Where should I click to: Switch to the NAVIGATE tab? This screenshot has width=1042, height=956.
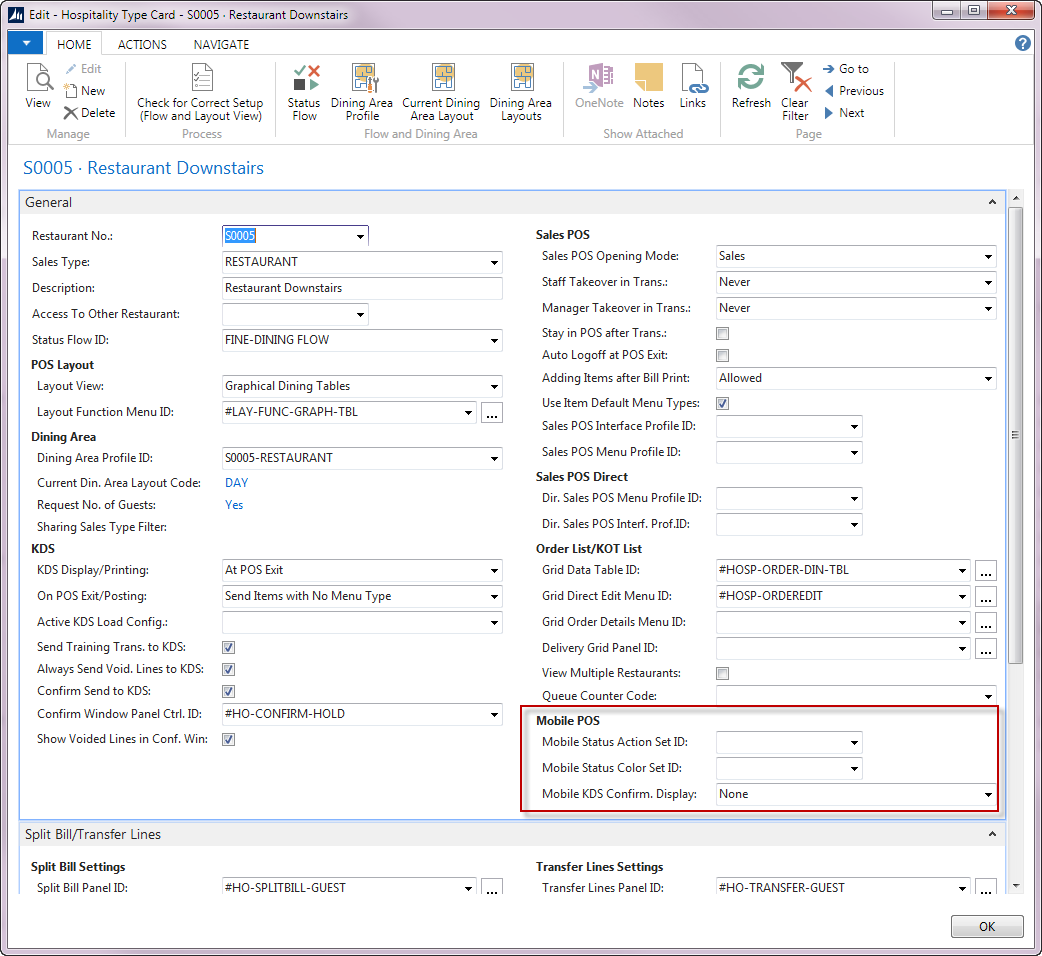(221, 44)
